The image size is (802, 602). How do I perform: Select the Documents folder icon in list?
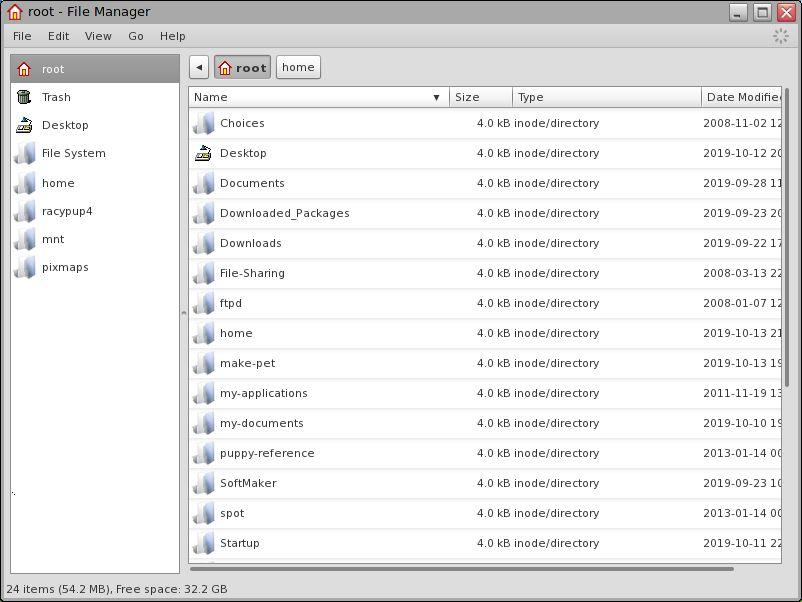coord(204,183)
